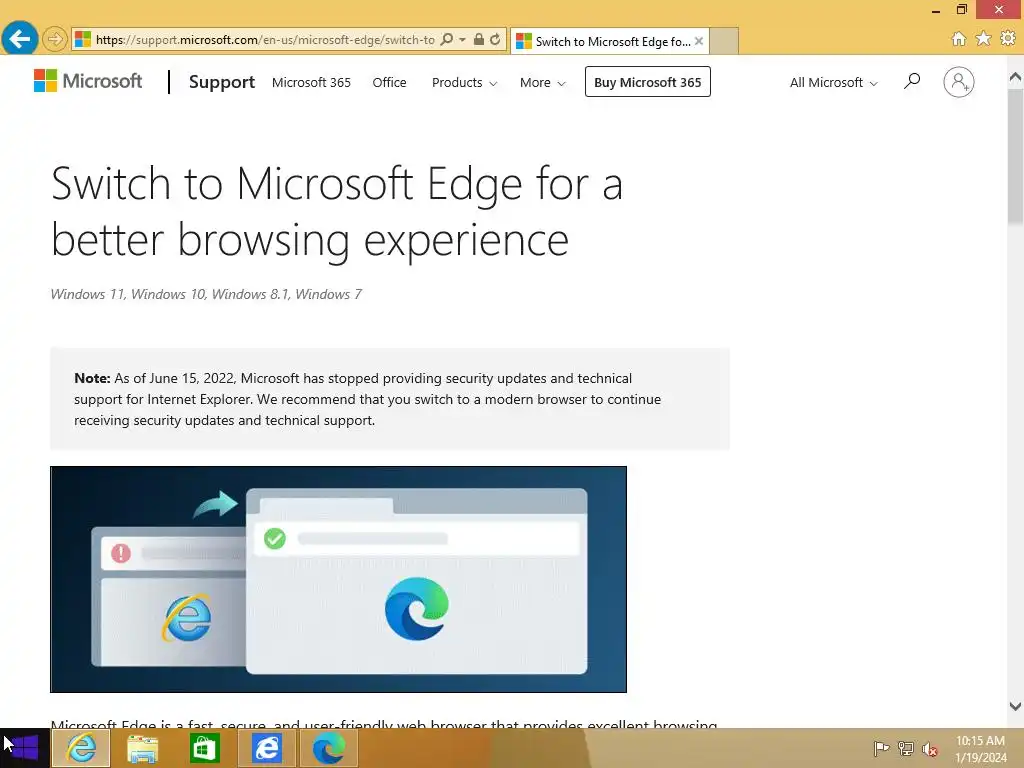Click the scrollbar up arrow
The width and height of the screenshot is (1024, 768).
[x=1015, y=77]
